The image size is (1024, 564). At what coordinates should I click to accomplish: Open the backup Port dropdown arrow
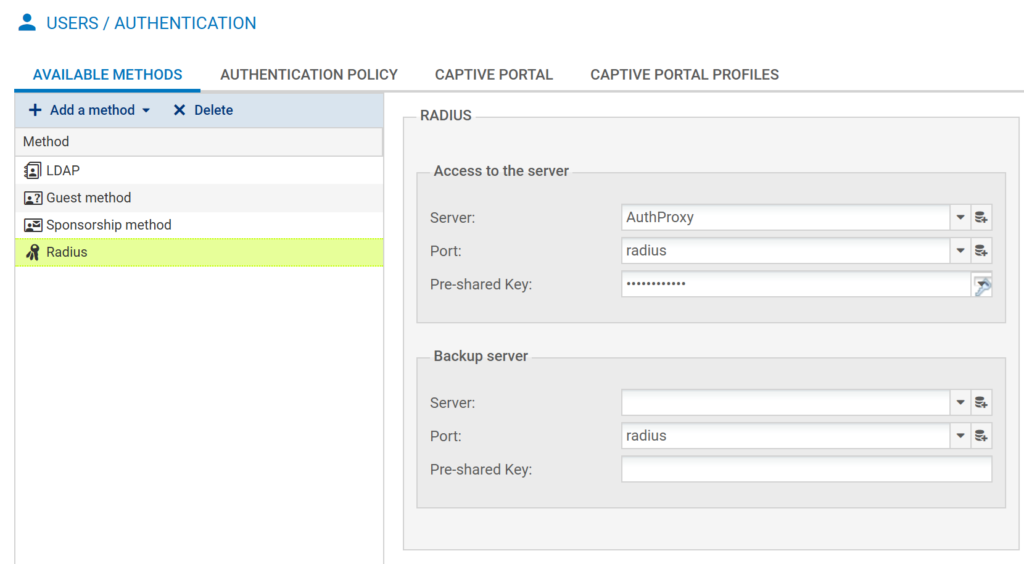(x=960, y=436)
